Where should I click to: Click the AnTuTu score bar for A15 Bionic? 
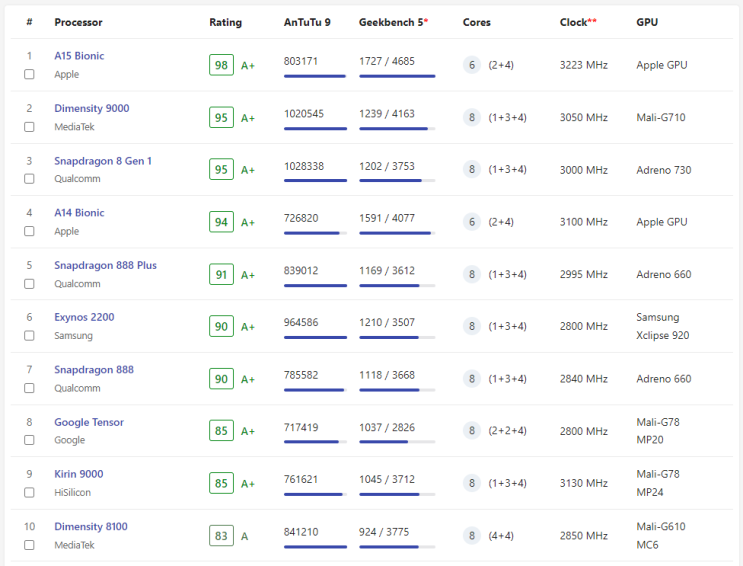coord(315,76)
